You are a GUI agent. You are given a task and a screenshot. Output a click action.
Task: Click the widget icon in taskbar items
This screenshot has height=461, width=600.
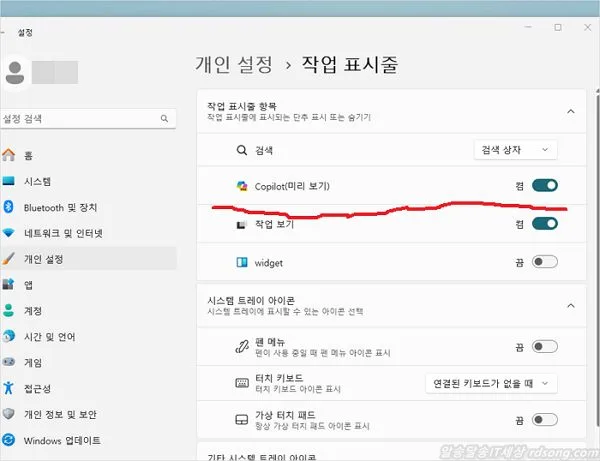pos(241,263)
